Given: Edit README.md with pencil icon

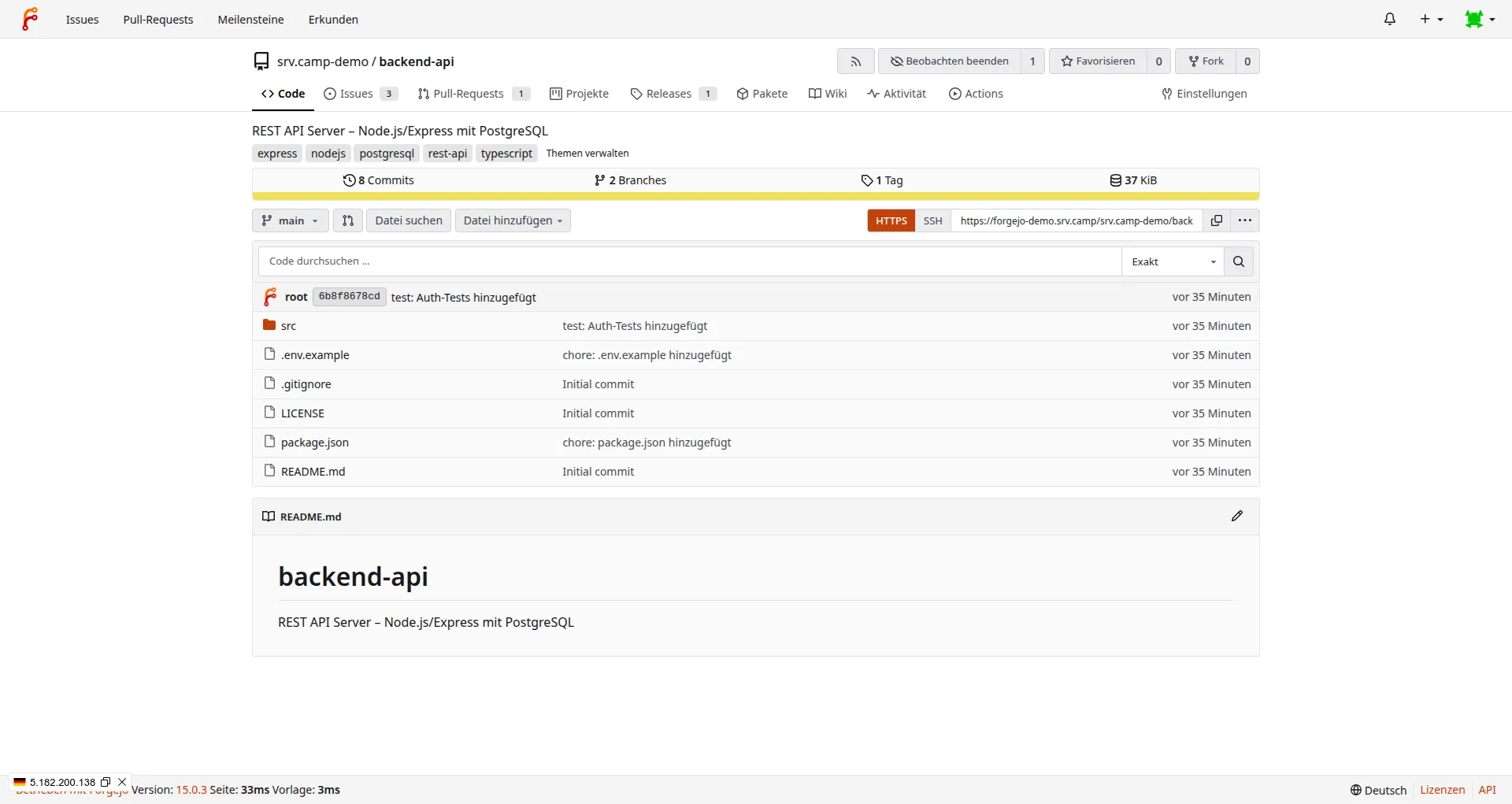Looking at the screenshot, I should 1237,517.
